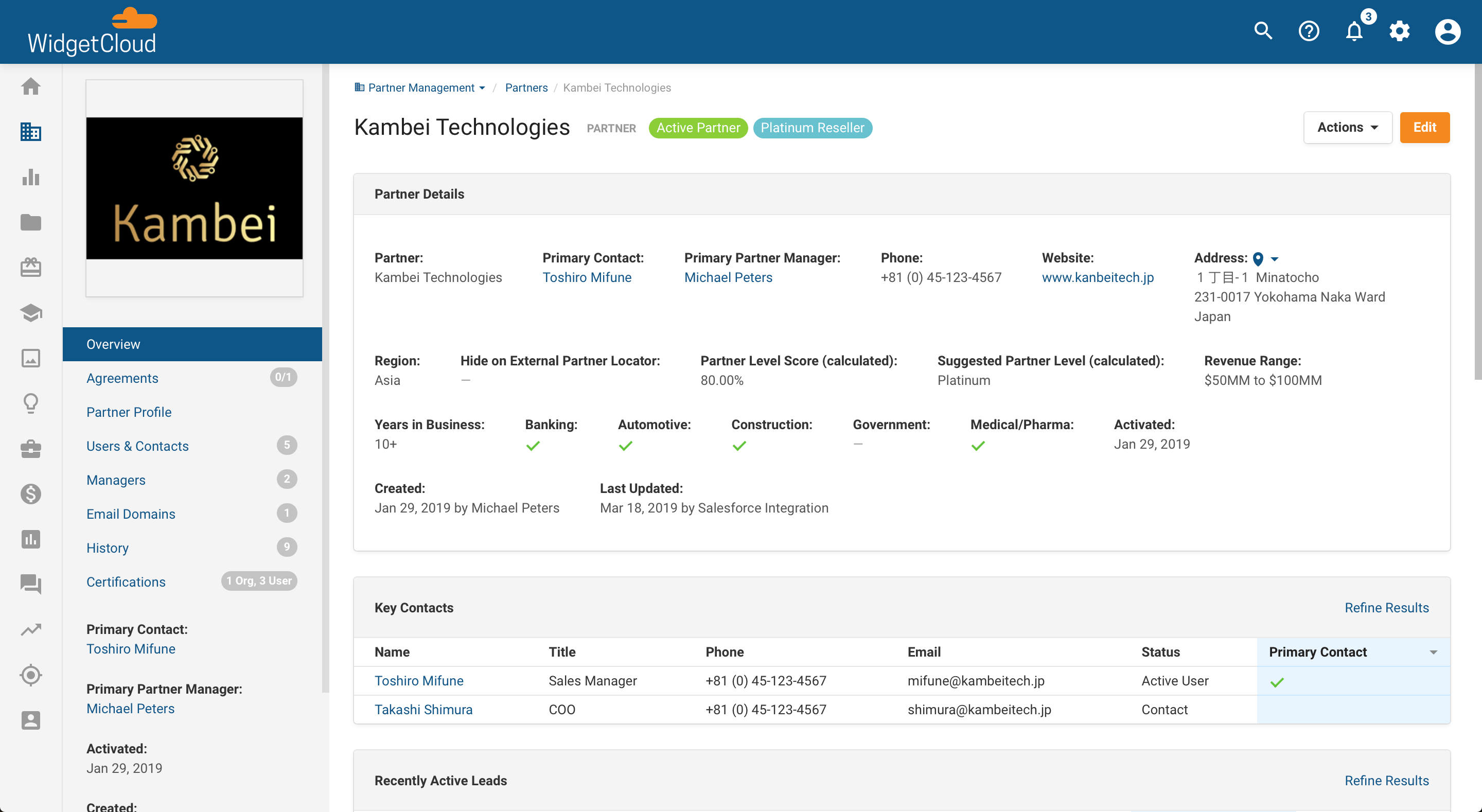Viewport: 1482px width, 812px height.
Task: Open the settings gear icon
Action: tap(1399, 31)
